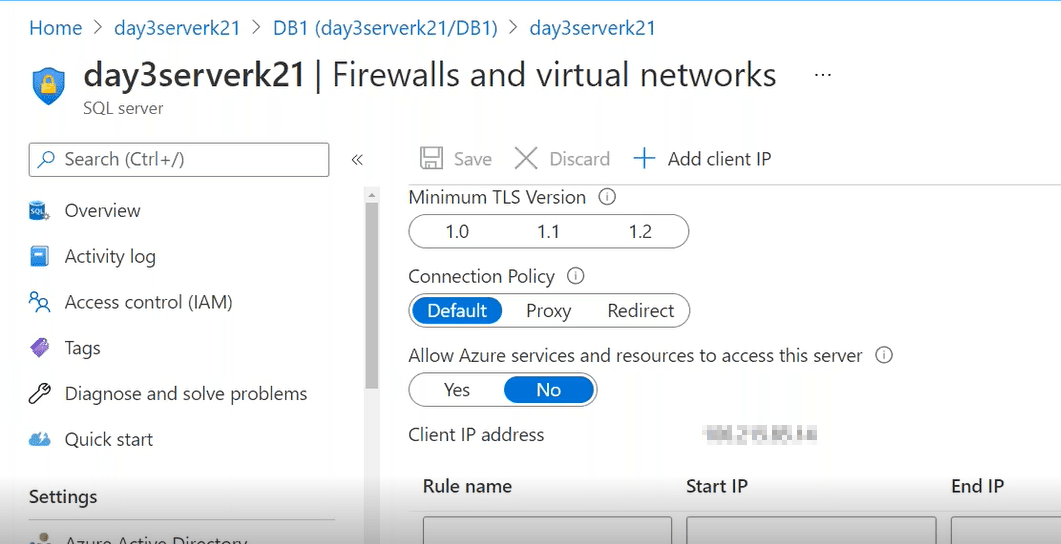Viewport: 1061px width, 544px height.
Task: Click the Connection Policy info icon
Action: 575,276
